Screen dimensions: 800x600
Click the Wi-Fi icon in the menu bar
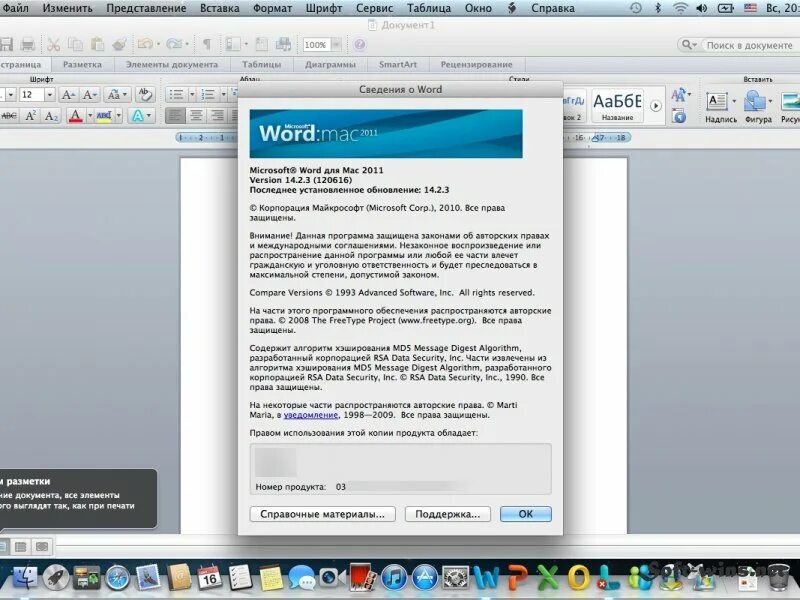(x=680, y=8)
